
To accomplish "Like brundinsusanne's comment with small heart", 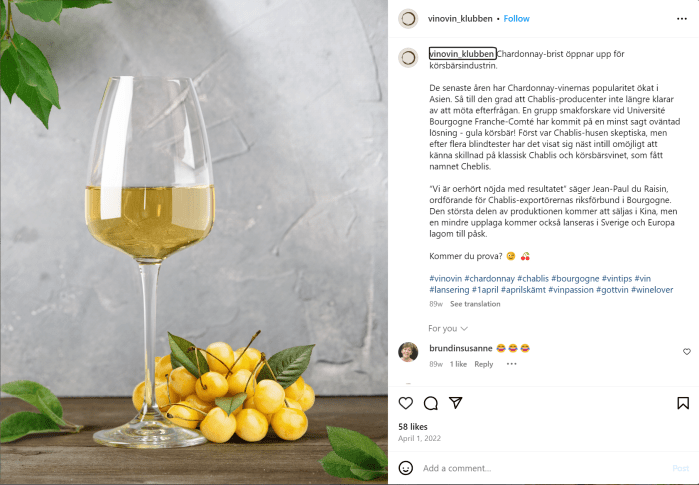I will pyautogui.click(x=687, y=352).
